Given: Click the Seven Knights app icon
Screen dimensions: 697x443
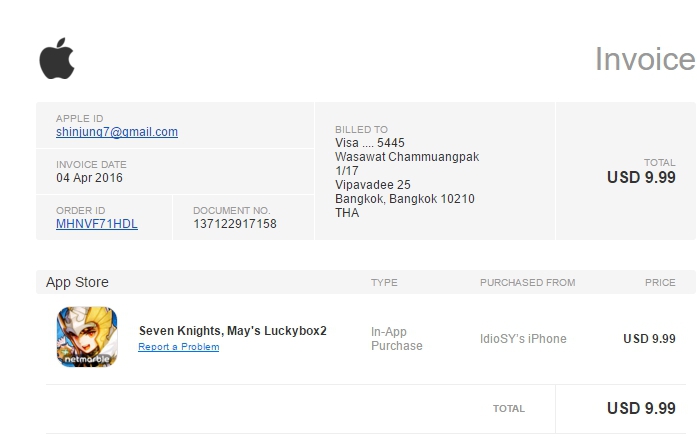Looking at the screenshot, I should (x=87, y=335).
